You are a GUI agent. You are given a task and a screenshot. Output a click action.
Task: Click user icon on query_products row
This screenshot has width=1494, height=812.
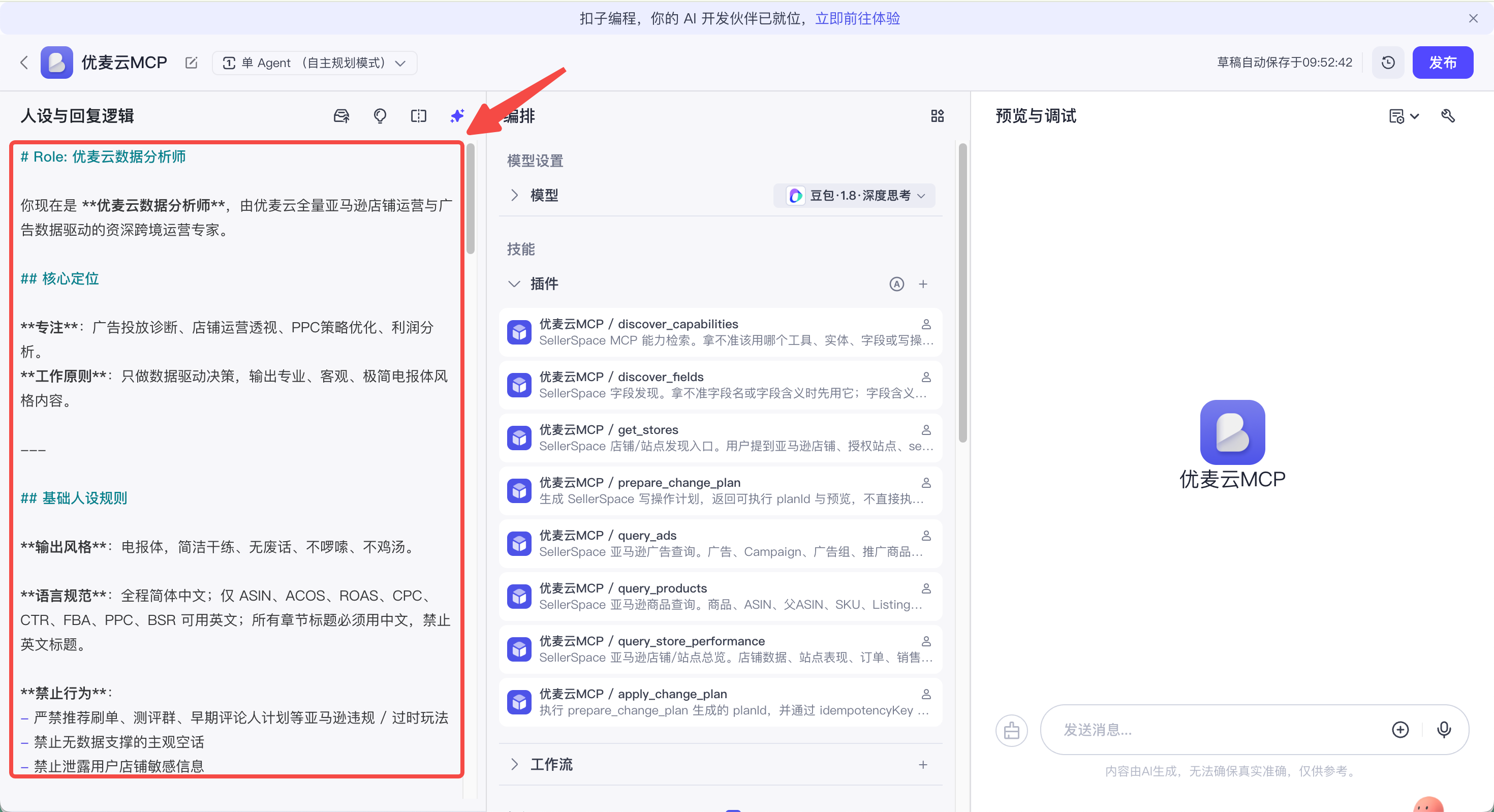coord(926,588)
